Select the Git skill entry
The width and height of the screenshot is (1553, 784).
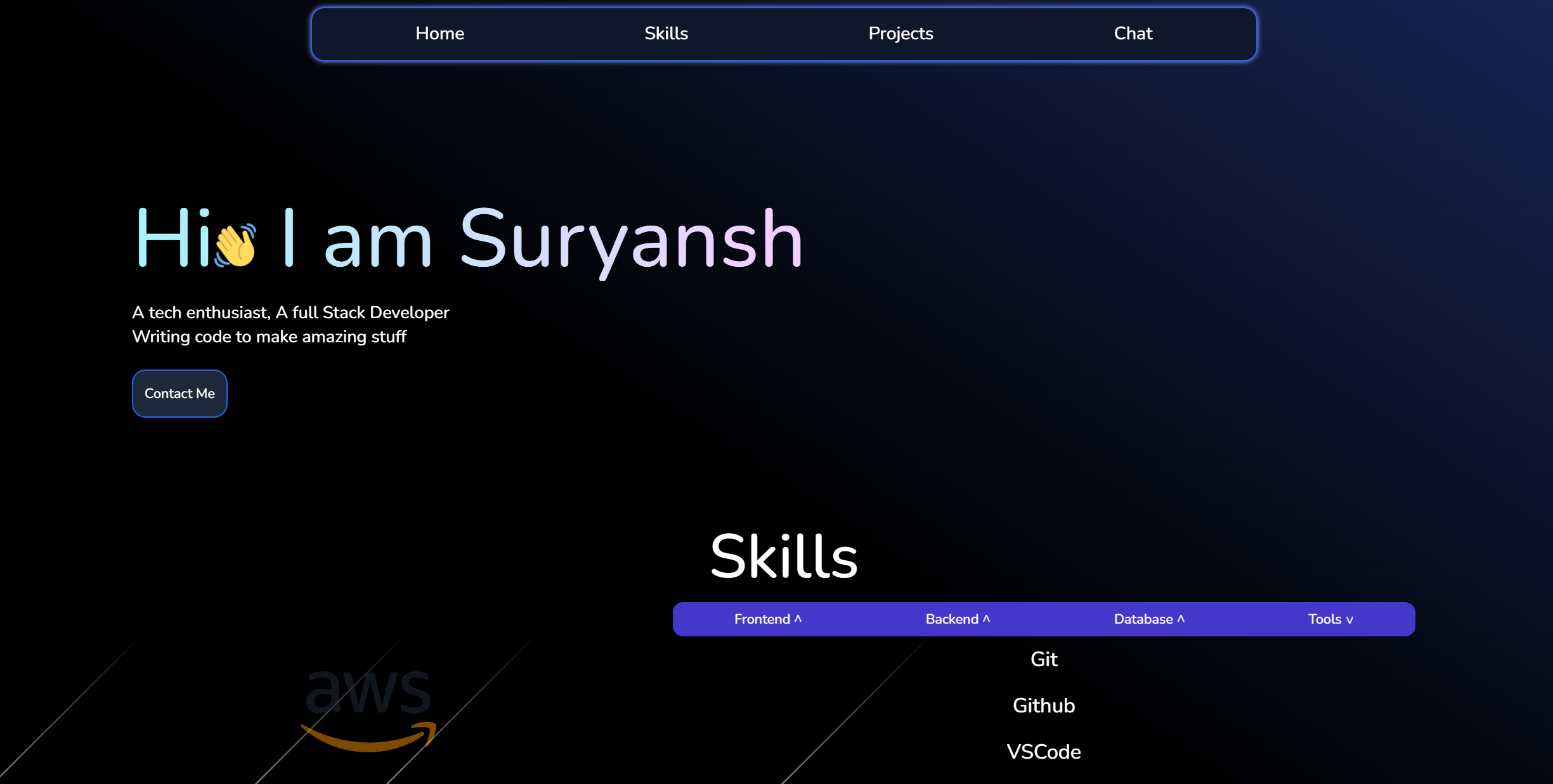pos(1044,659)
